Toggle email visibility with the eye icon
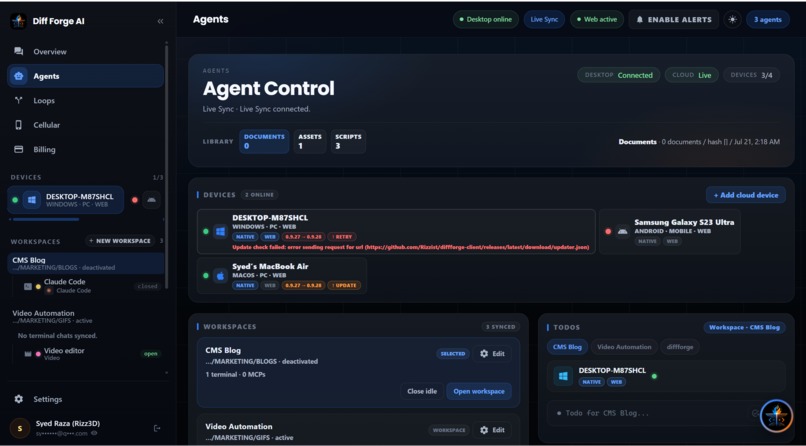Image resolution: width=806 pixels, height=446 pixels. point(94,434)
